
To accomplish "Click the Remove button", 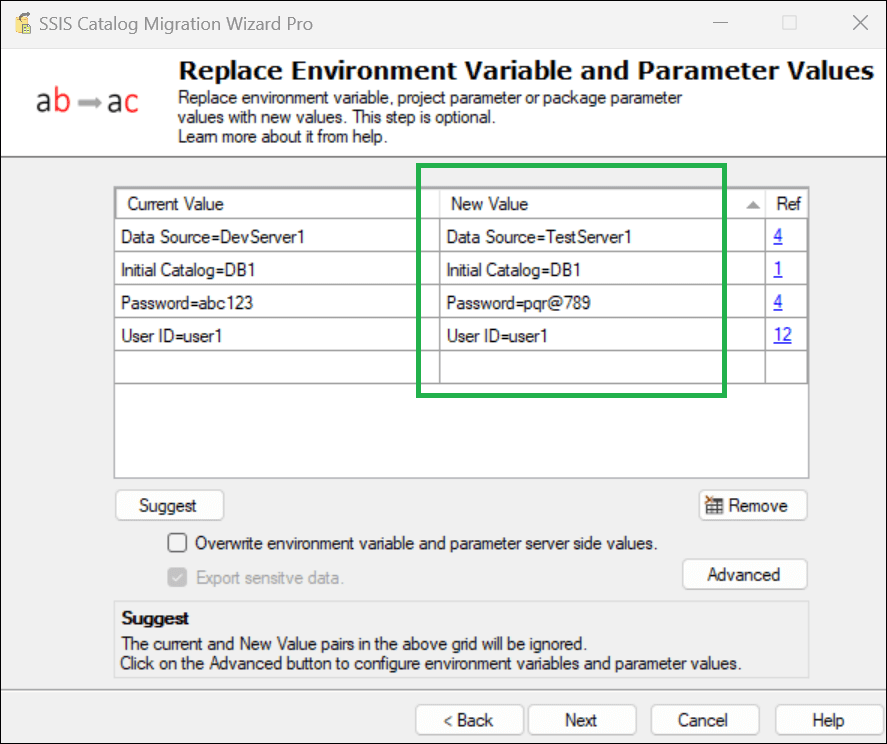I will 753,505.
